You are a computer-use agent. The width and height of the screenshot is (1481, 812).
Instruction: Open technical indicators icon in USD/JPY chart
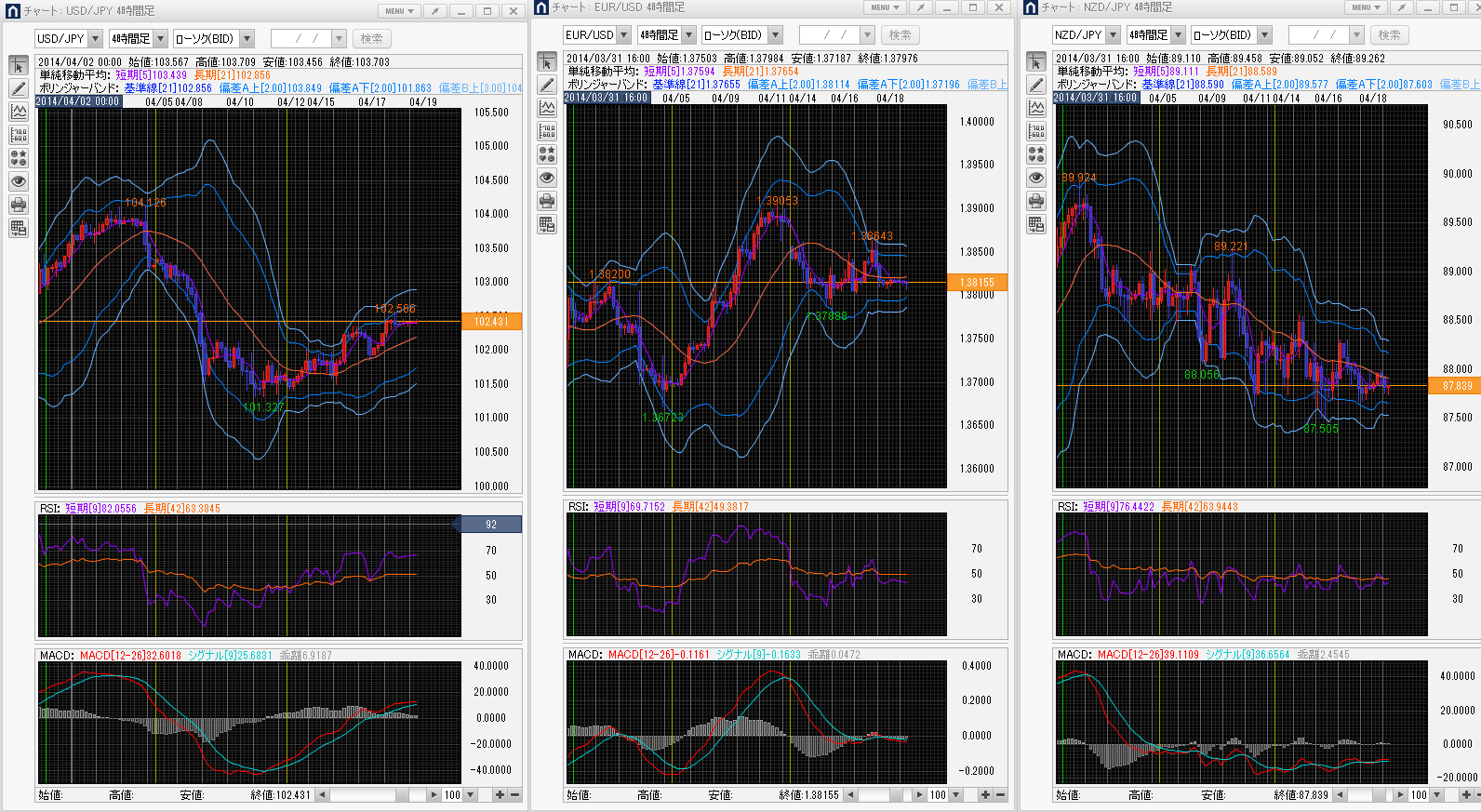(18, 112)
